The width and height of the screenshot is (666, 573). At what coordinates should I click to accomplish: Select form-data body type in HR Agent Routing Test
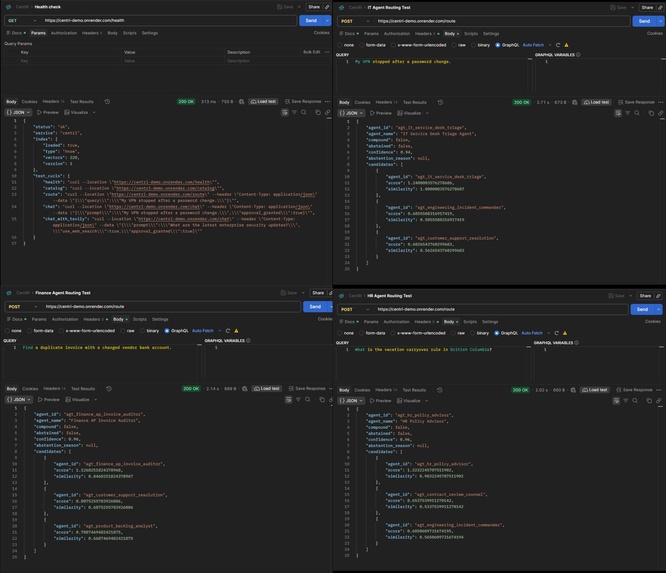(372, 333)
